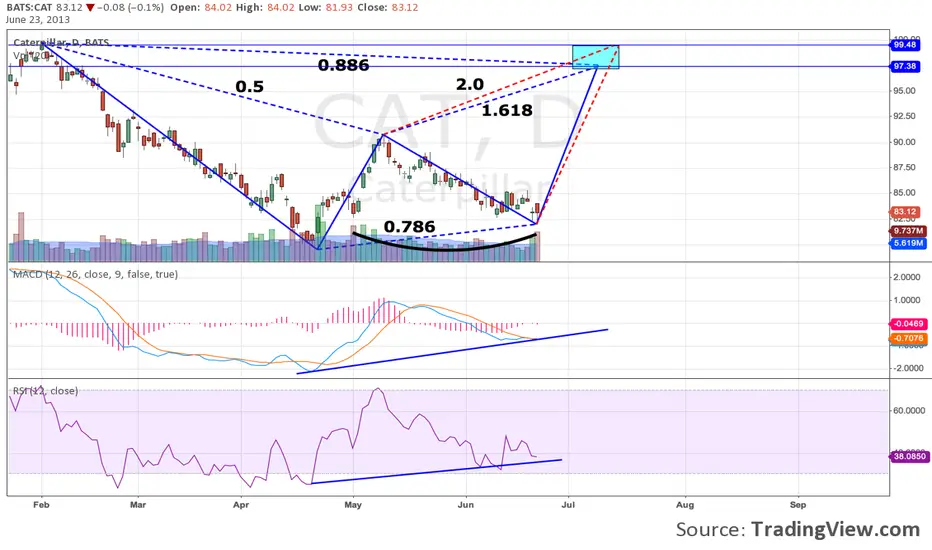
Task: Click the 95.00 price axis tick
Action: coord(903,91)
